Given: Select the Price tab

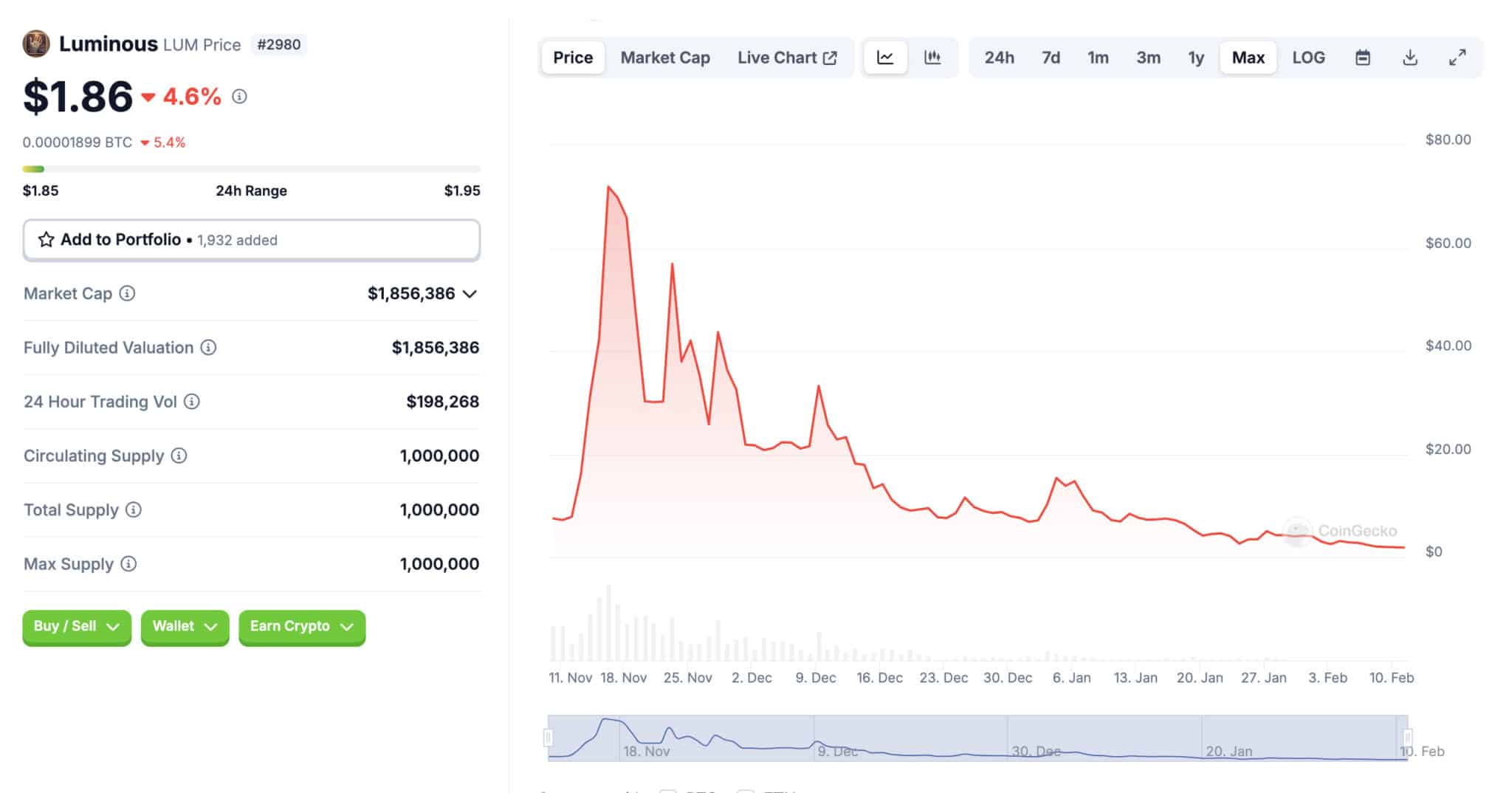Looking at the screenshot, I should pyautogui.click(x=573, y=58).
